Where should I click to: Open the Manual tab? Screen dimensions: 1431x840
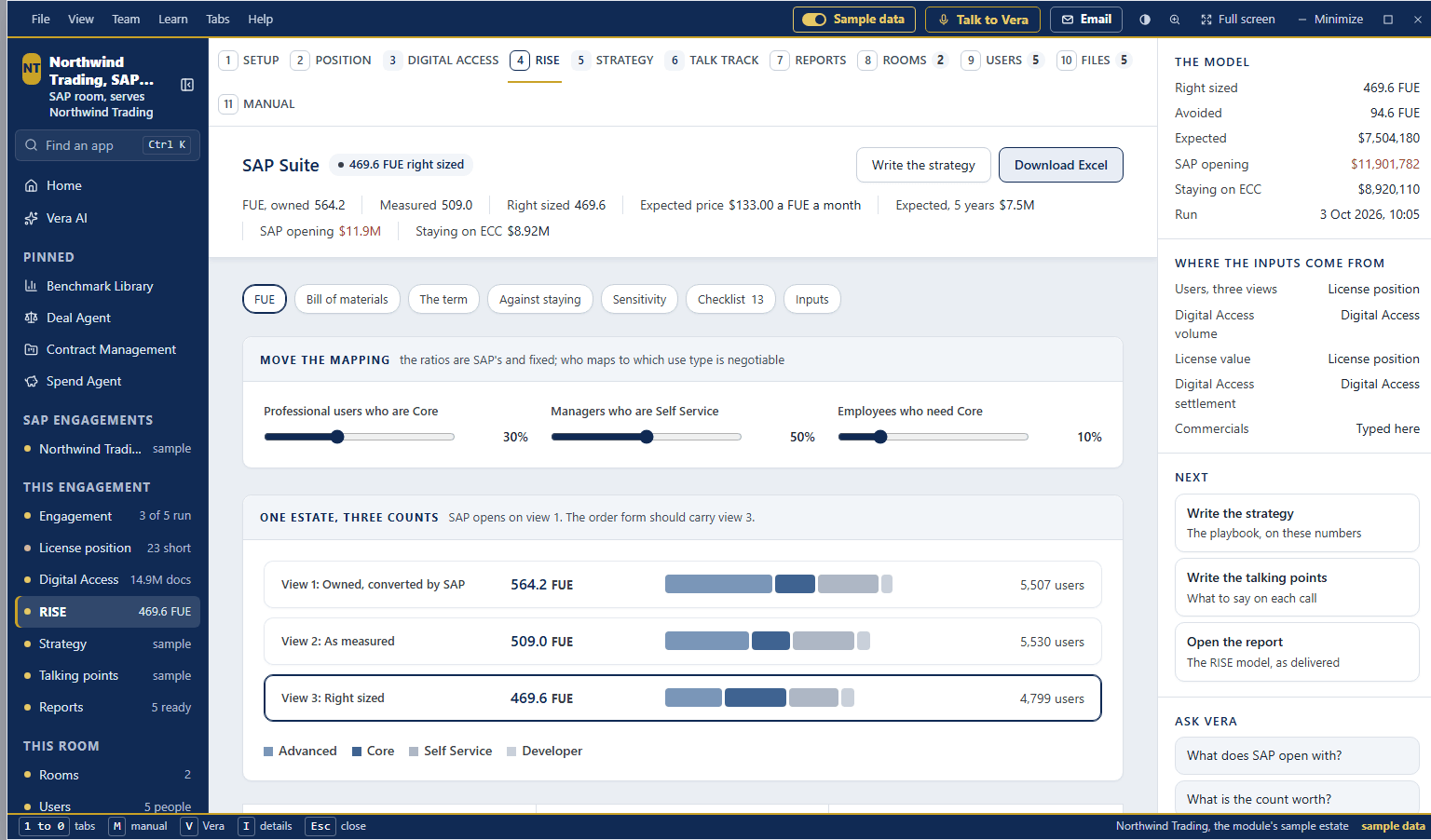tap(257, 104)
